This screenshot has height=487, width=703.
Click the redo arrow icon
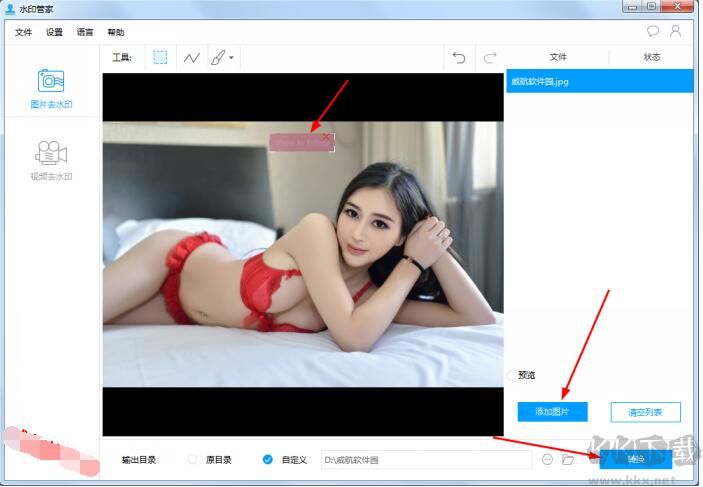(490, 58)
